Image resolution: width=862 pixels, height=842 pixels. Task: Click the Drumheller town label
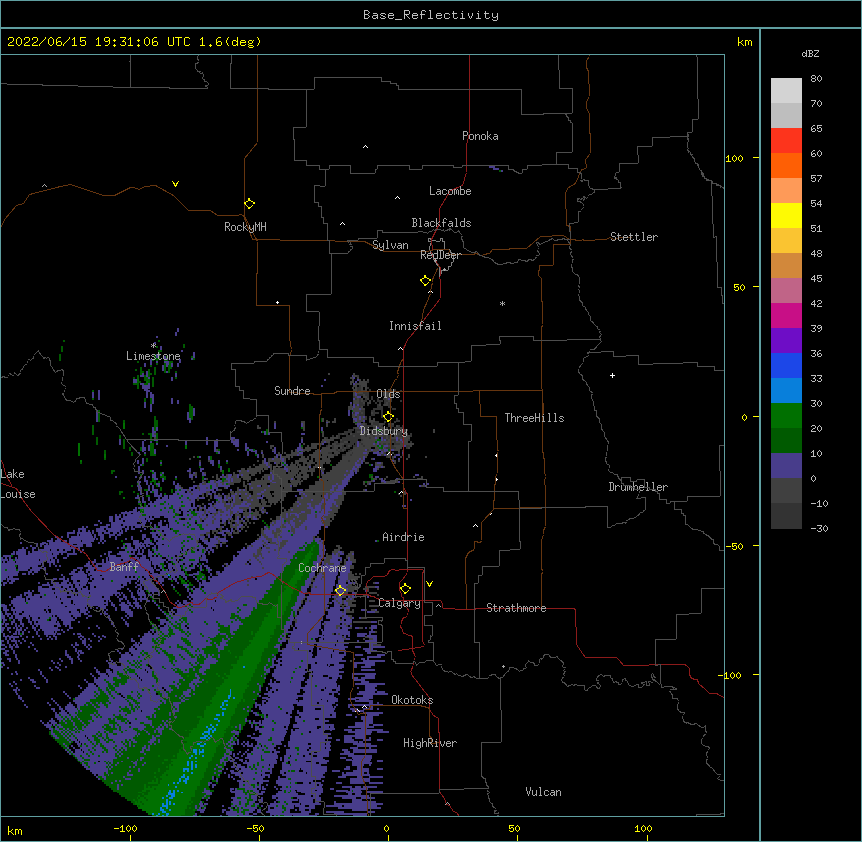point(638,487)
